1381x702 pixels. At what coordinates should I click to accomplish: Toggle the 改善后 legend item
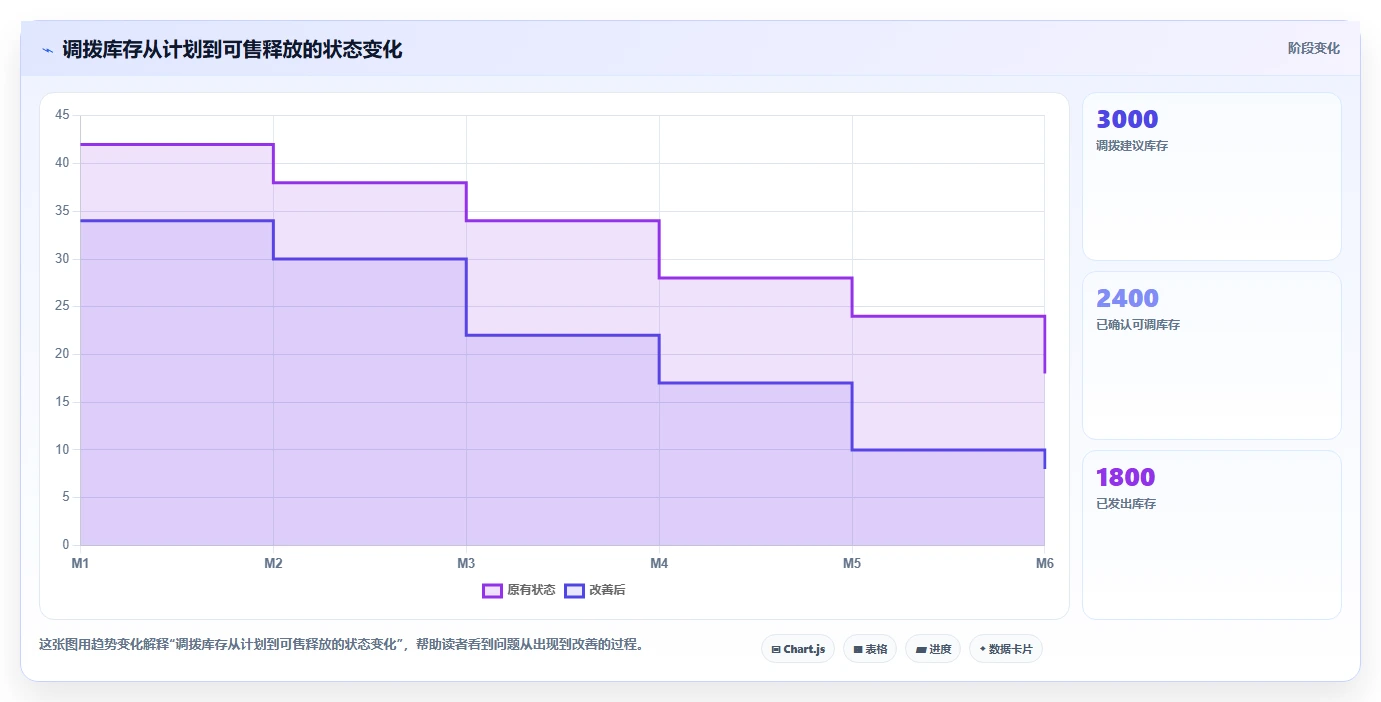pyautogui.click(x=595, y=590)
